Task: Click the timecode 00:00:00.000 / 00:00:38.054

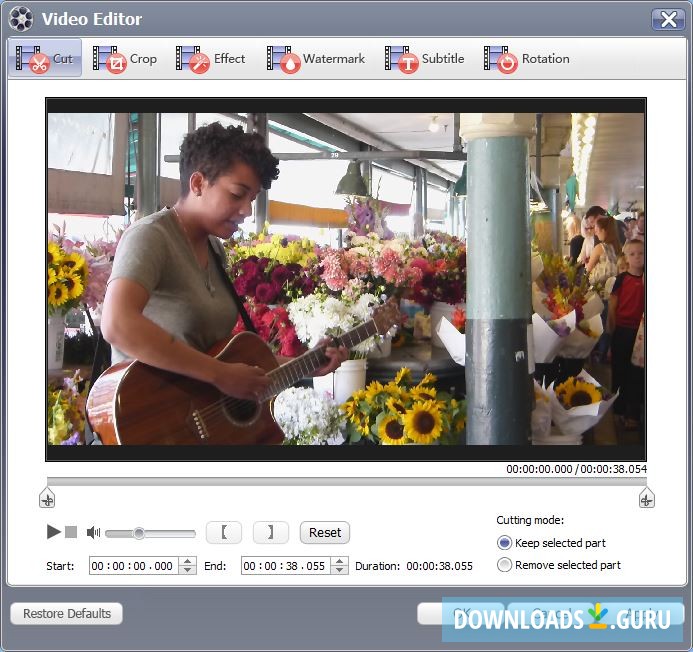Action: [x=576, y=469]
